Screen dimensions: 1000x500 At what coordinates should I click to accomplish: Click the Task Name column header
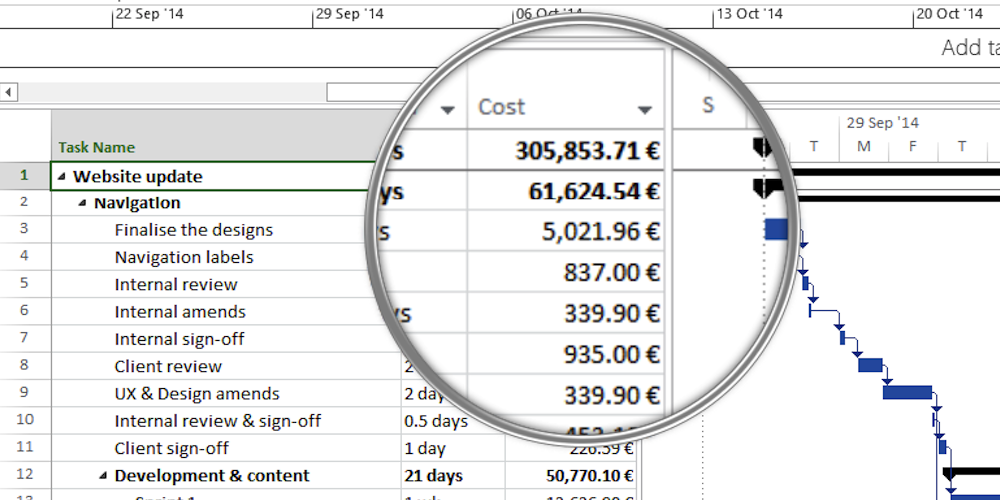[96, 147]
